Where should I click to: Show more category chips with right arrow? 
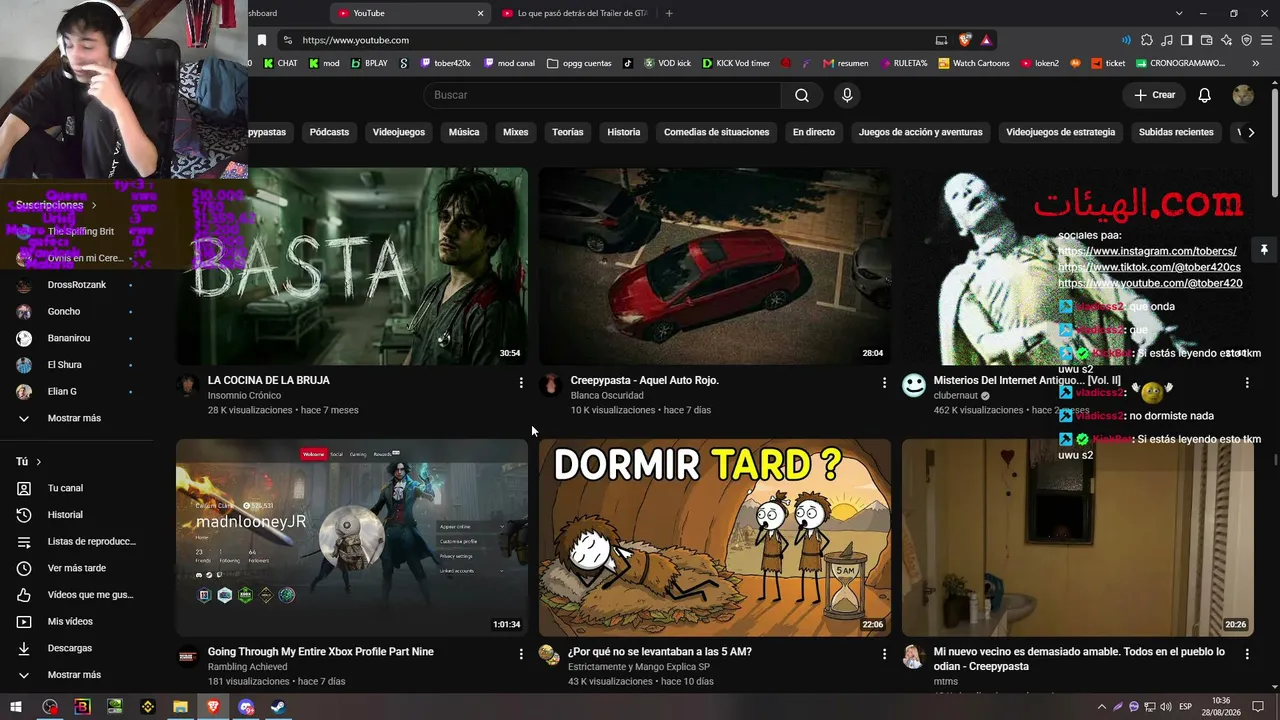1251,132
